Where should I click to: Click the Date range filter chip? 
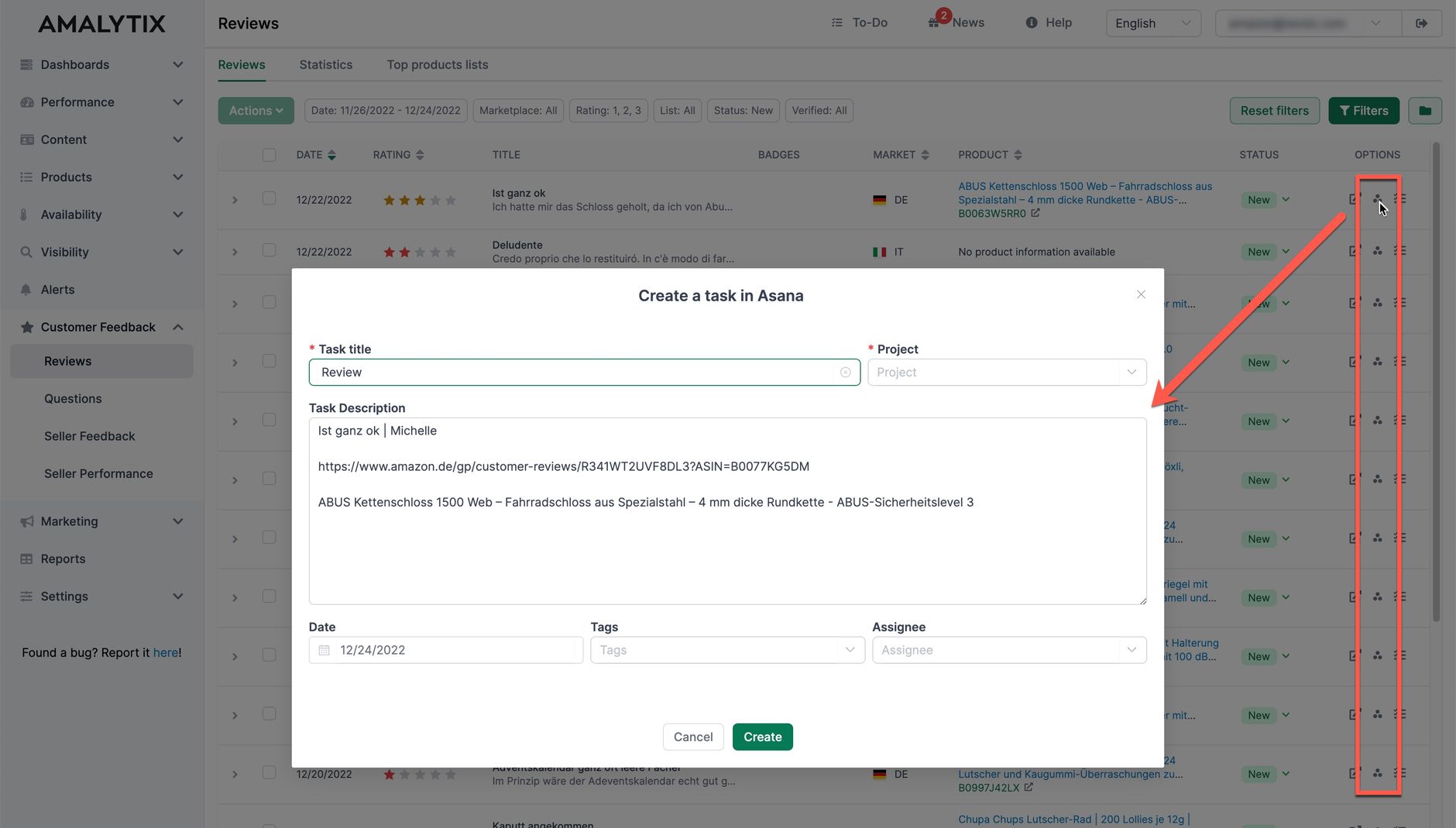[386, 111]
